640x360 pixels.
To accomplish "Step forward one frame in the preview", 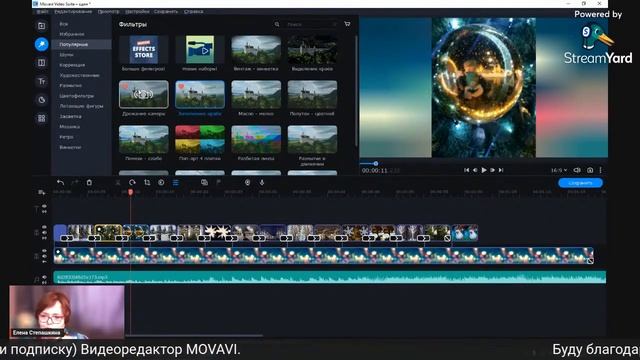I will (x=493, y=170).
